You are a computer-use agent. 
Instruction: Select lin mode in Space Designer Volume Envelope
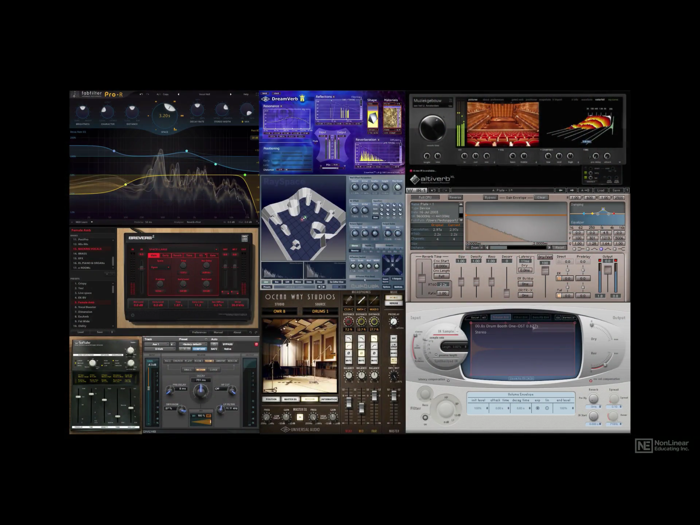pos(547,408)
